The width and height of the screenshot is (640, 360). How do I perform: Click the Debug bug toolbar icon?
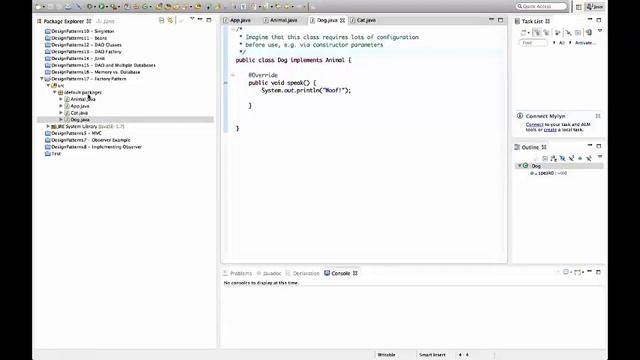coord(90,7)
